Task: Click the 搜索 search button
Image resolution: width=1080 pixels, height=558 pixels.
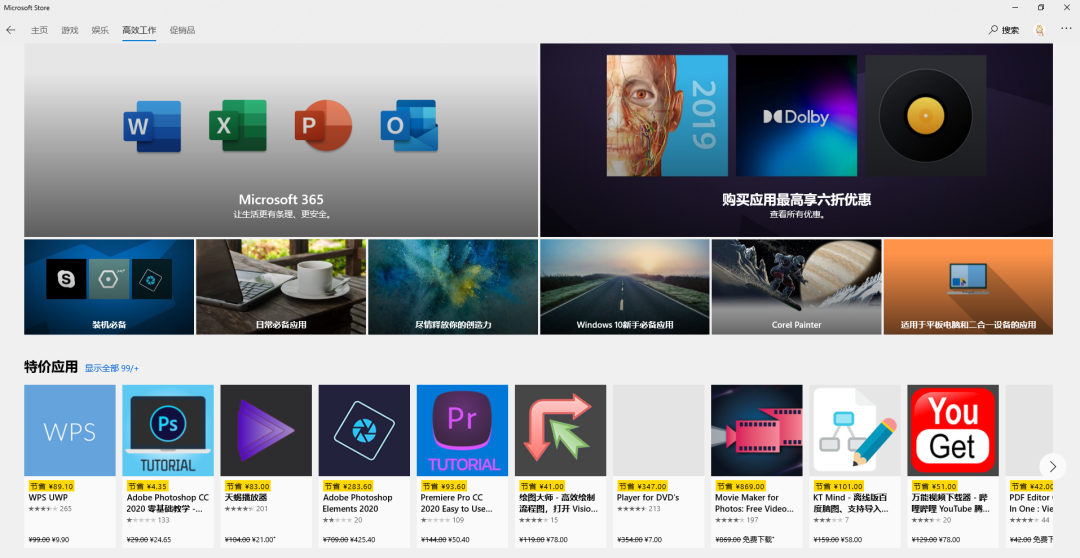Action: point(1004,30)
